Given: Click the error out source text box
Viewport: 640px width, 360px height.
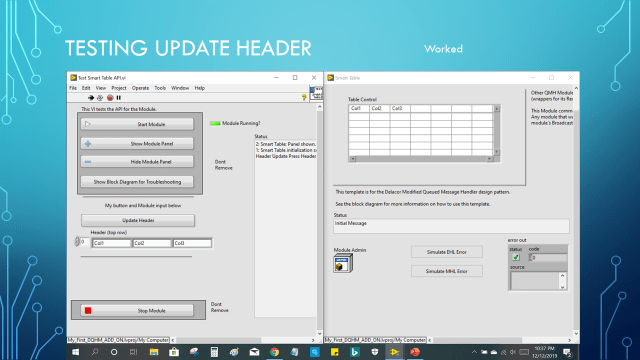Looking at the screenshot, I should point(534,280).
